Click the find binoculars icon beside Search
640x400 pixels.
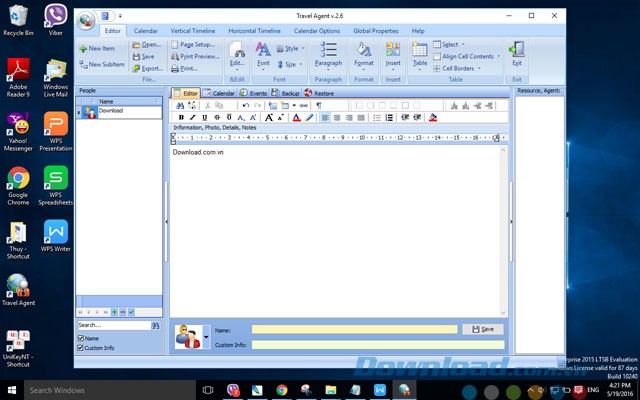point(155,326)
